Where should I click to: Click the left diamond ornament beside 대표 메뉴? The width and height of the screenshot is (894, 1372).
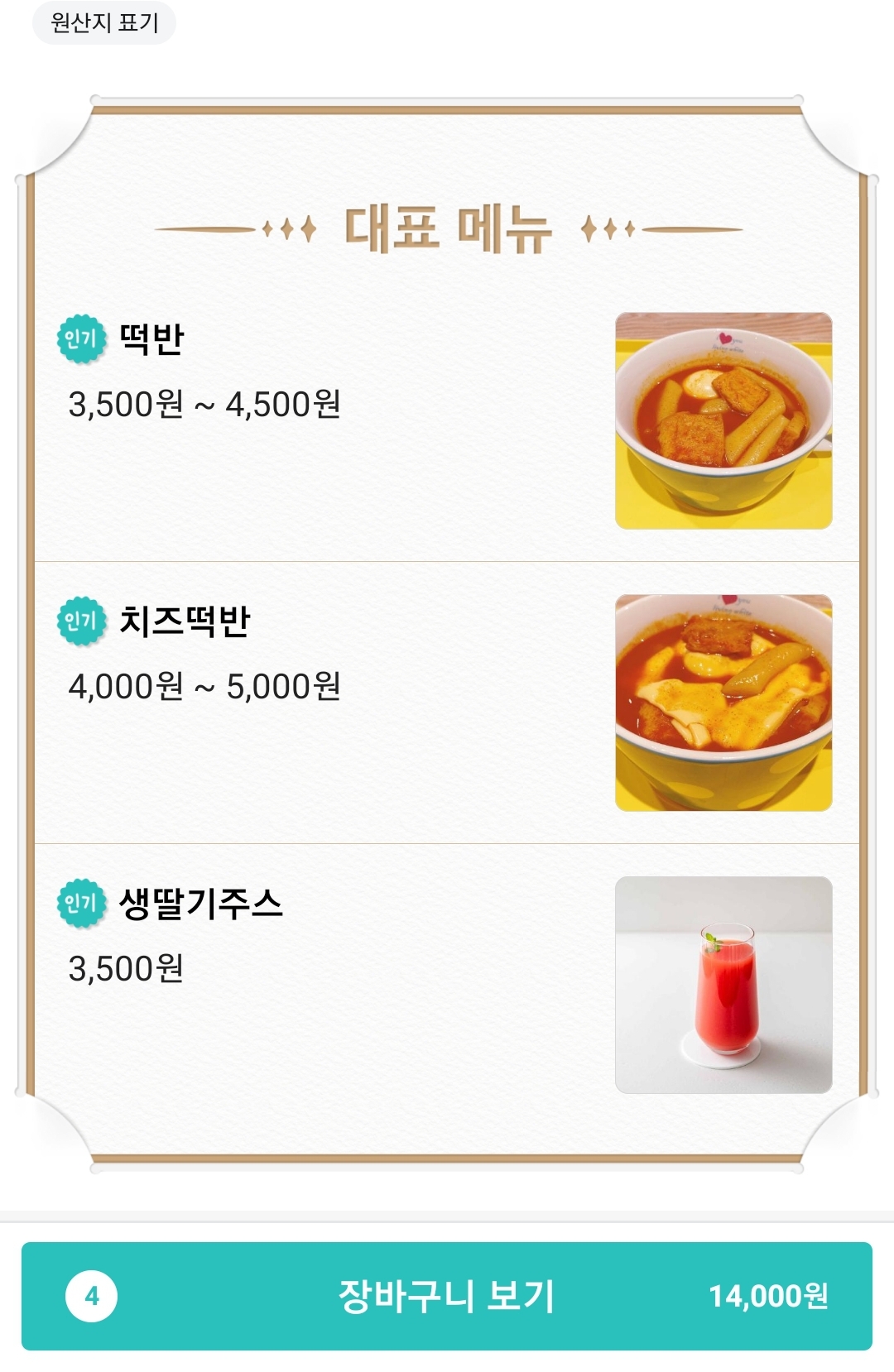click(x=289, y=228)
